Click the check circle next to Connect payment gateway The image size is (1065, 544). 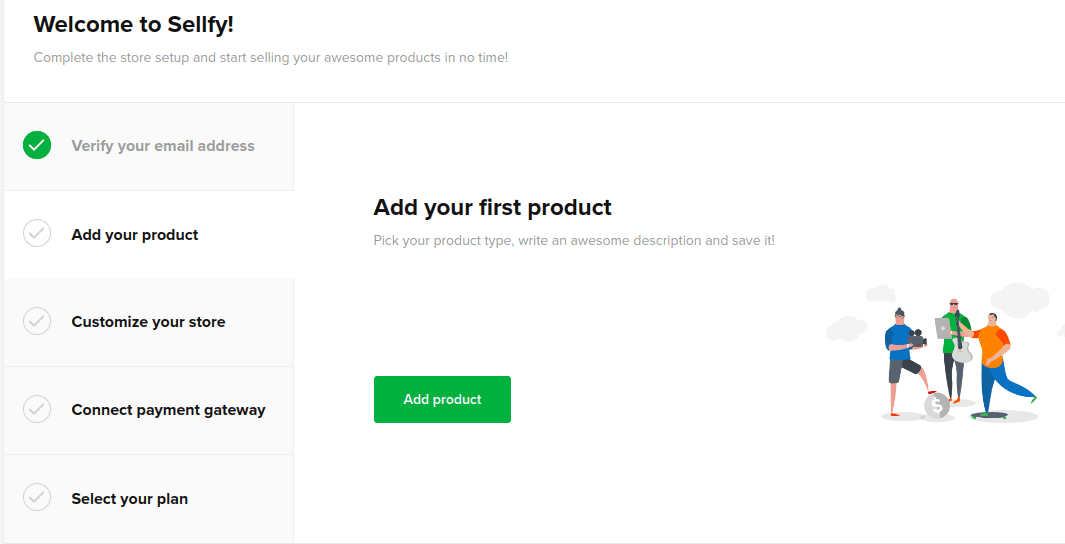pyautogui.click(x=37, y=409)
